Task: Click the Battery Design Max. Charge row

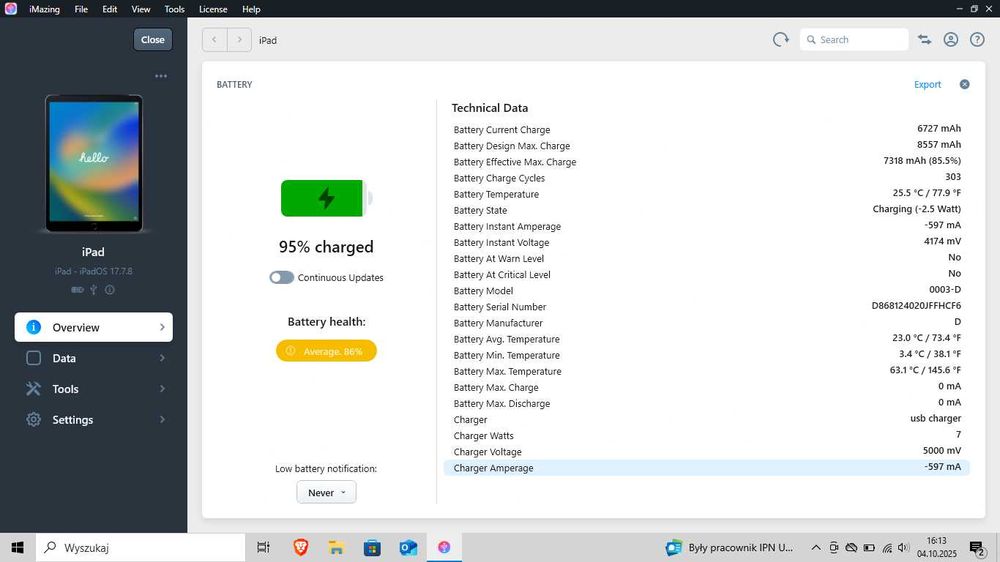Action: [x=707, y=145]
